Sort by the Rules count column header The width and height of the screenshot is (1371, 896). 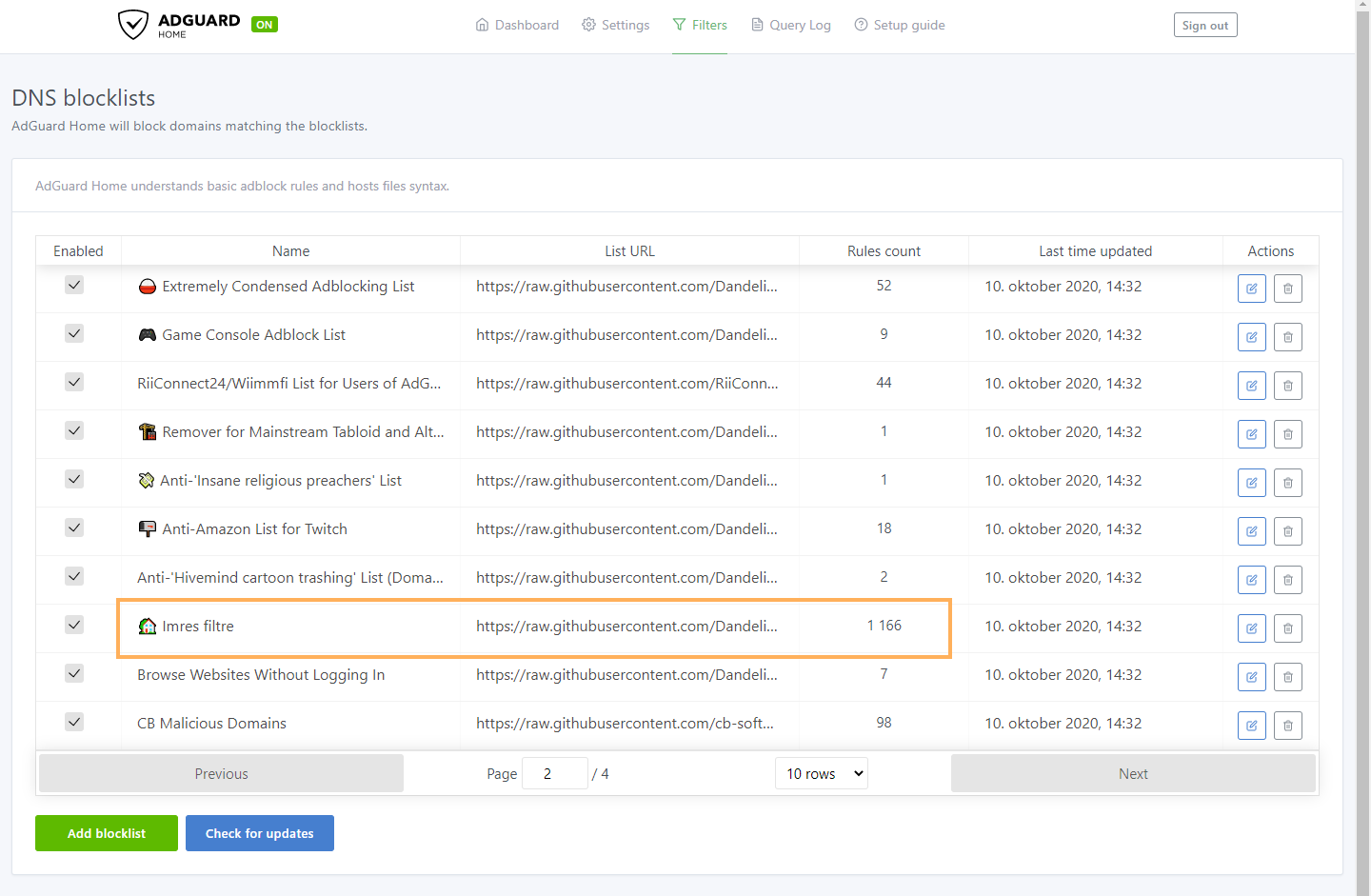pos(884,250)
